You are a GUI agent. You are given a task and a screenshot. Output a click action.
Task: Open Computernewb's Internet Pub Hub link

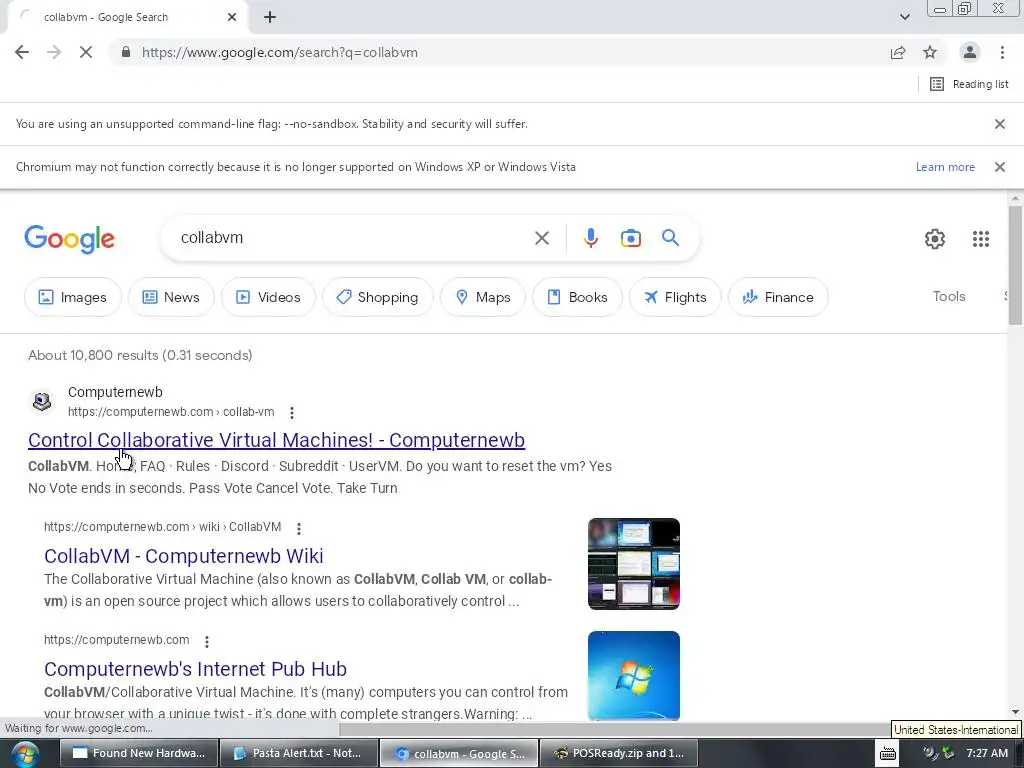point(195,669)
